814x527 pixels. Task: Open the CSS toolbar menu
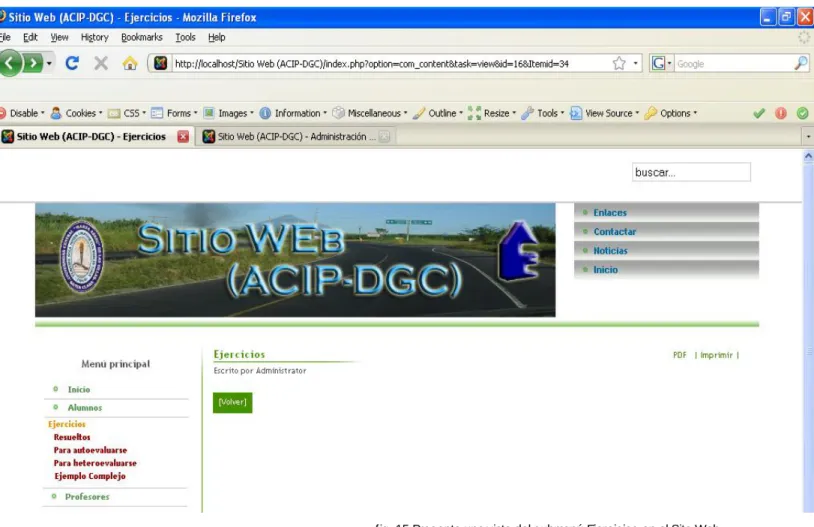coord(127,113)
